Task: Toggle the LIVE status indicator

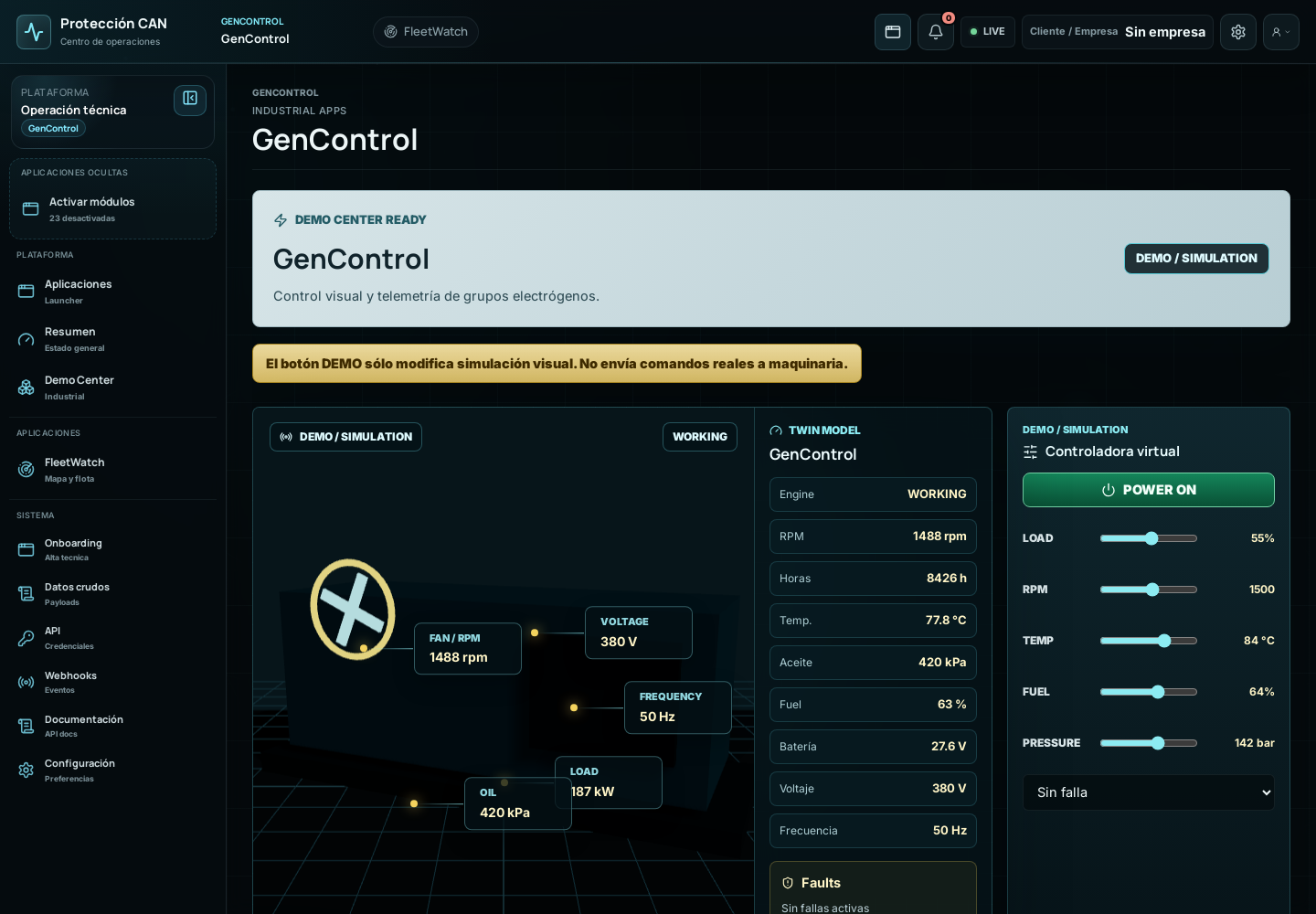Action: (988, 32)
